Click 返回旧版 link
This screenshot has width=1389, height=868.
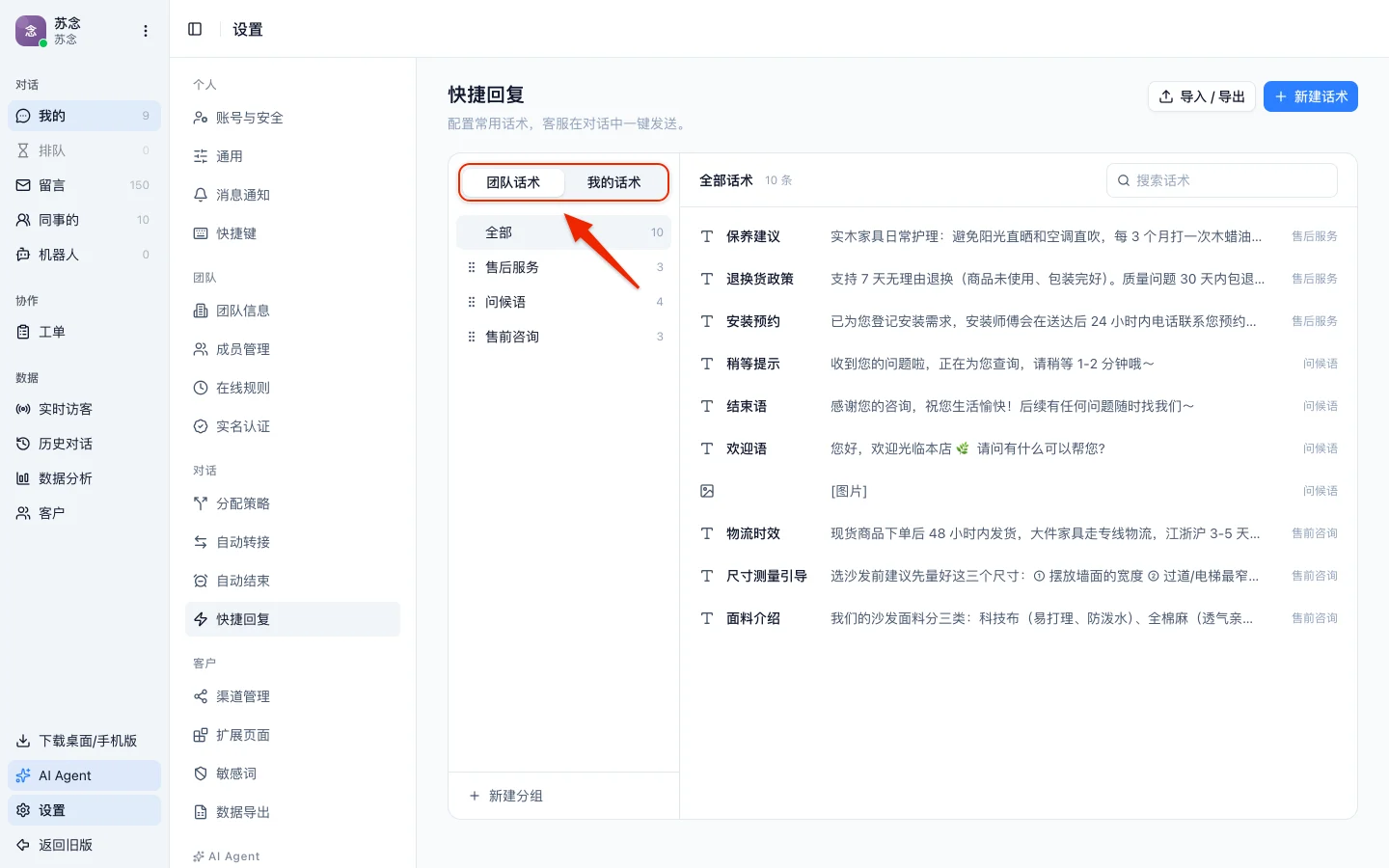click(x=84, y=845)
